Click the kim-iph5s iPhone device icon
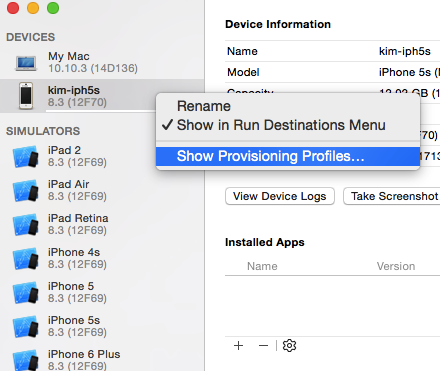The image size is (440, 371). [x=26, y=96]
